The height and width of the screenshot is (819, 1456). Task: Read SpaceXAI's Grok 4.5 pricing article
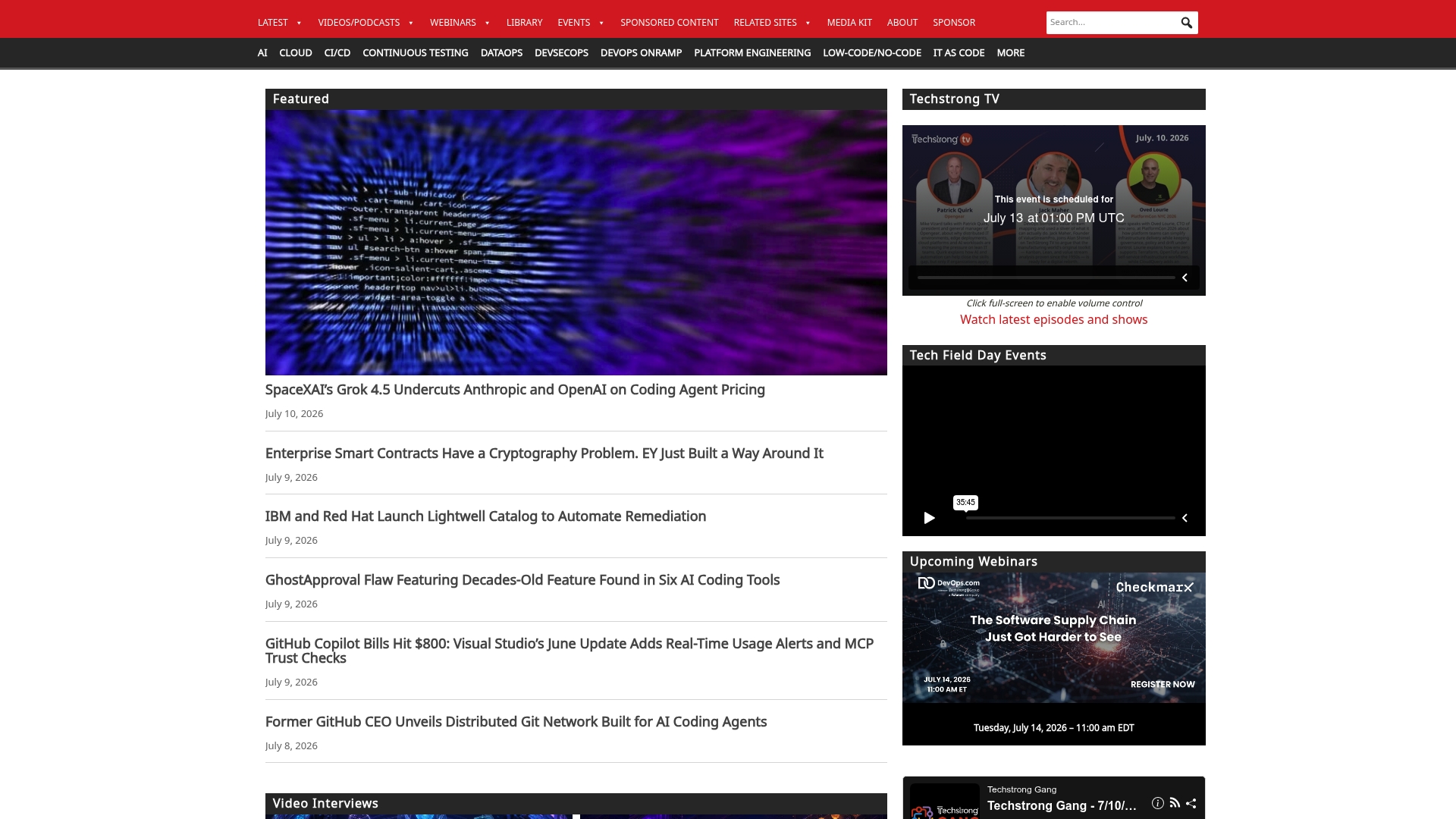tap(515, 390)
